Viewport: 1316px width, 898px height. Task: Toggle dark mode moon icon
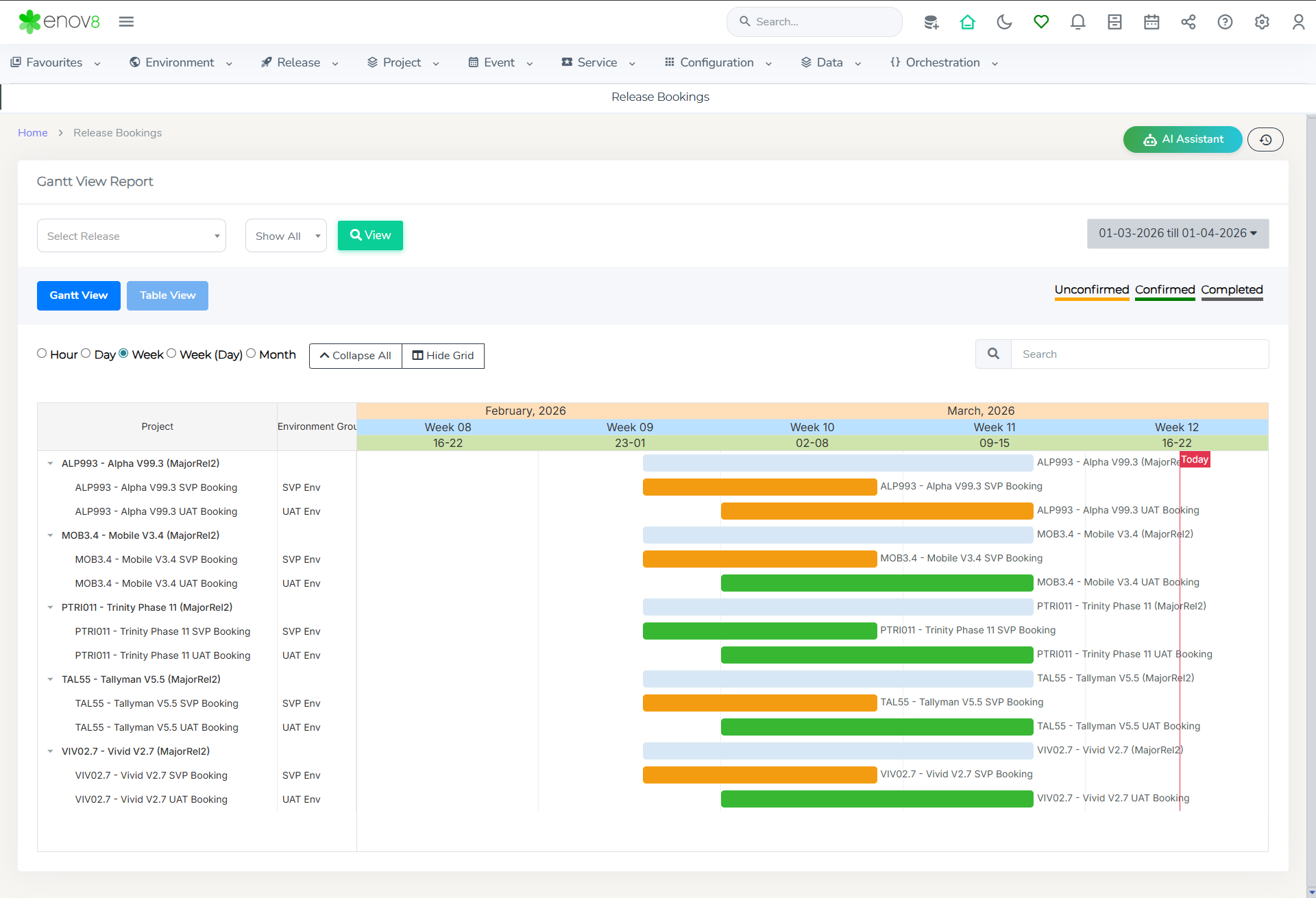[x=1004, y=22]
